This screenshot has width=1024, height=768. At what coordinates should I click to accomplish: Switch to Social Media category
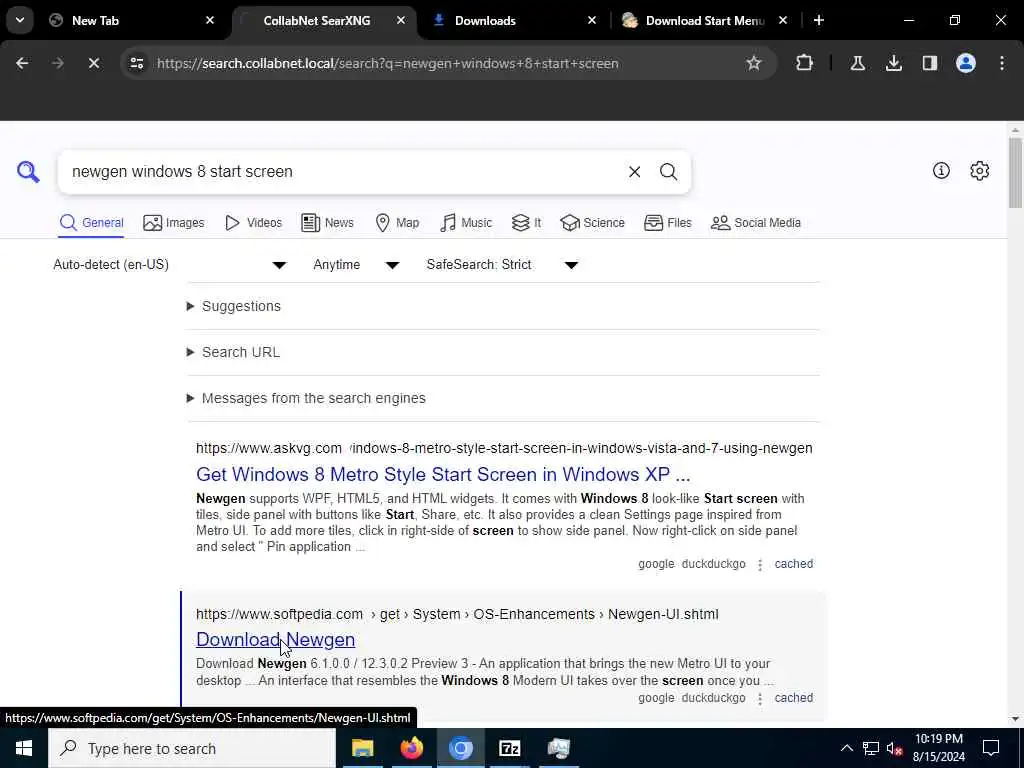click(756, 223)
